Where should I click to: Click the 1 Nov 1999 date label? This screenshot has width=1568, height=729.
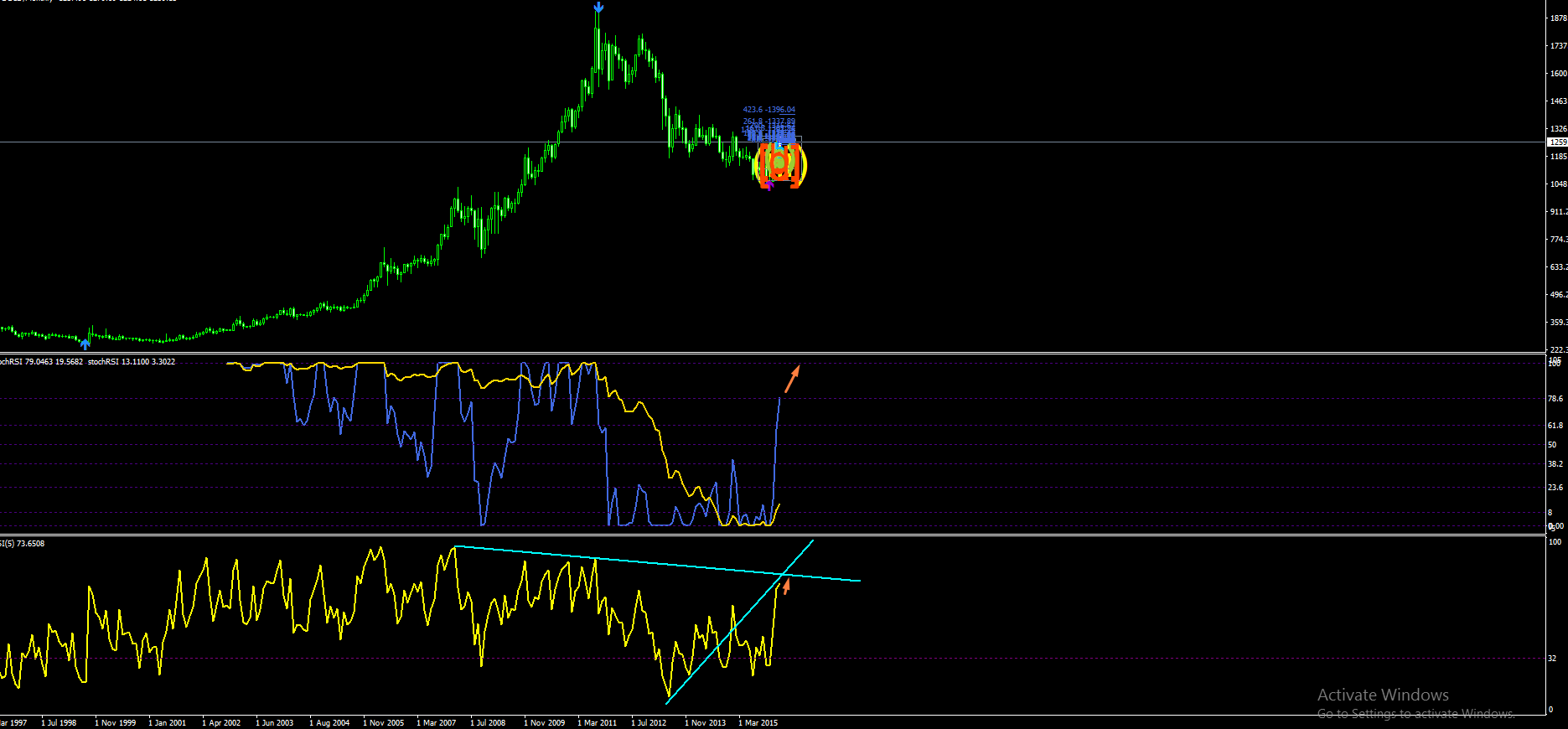pyautogui.click(x=116, y=722)
